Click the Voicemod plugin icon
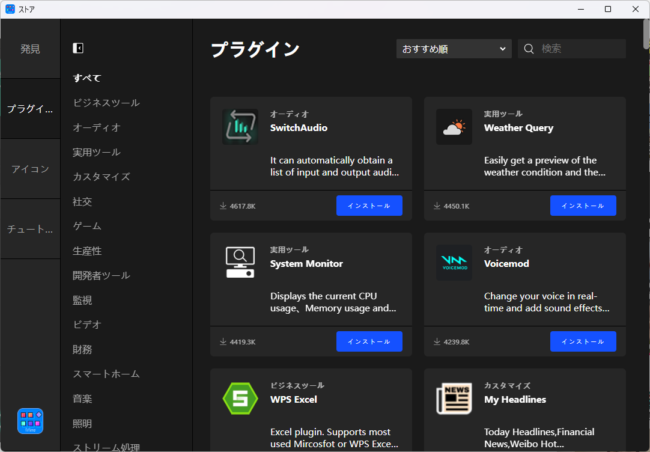Screen dimensions: 650x452 [x=454, y=263]
